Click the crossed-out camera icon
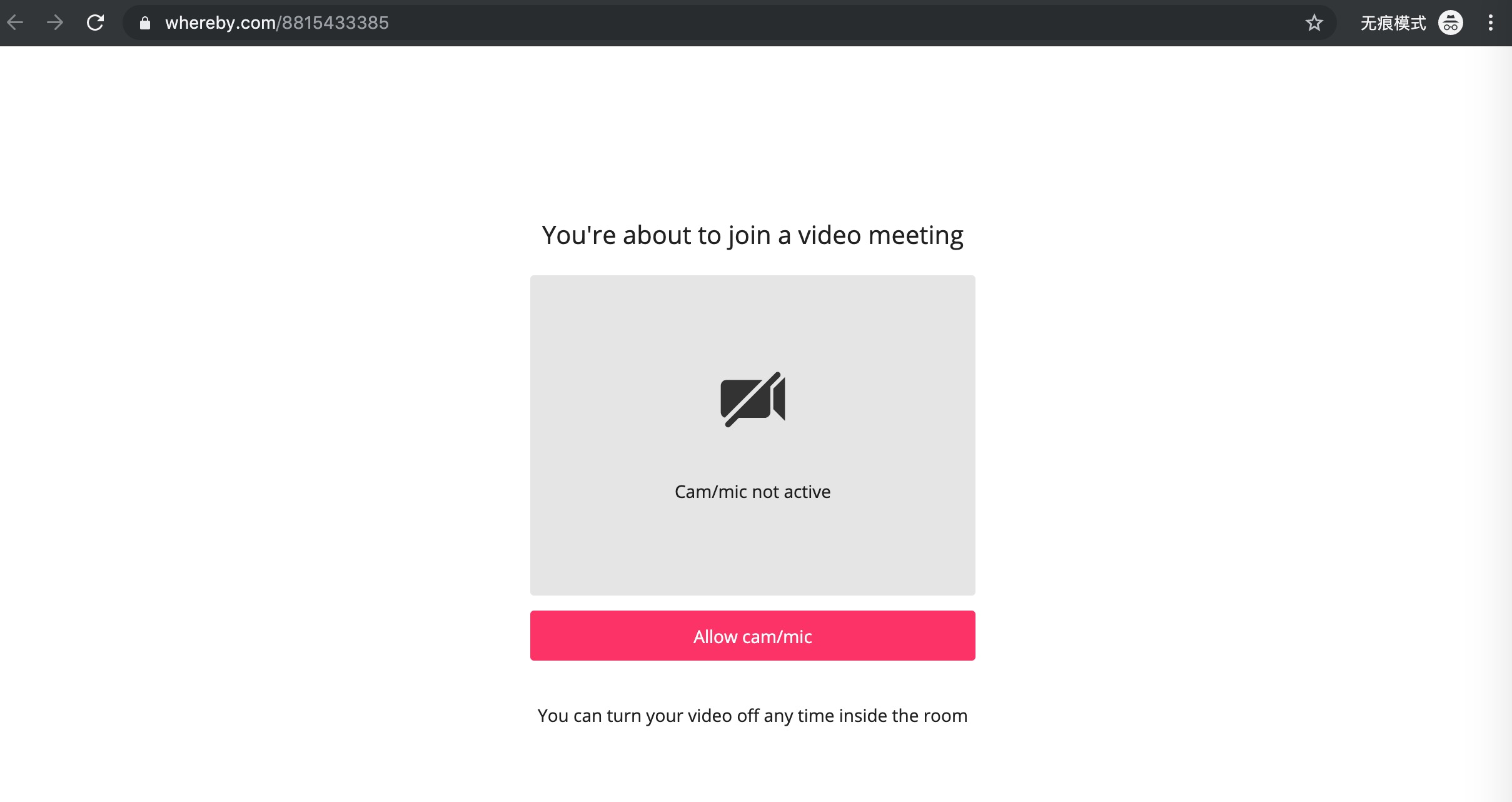The height and width of the screenshot is (802, 1512). coord(752,399)
